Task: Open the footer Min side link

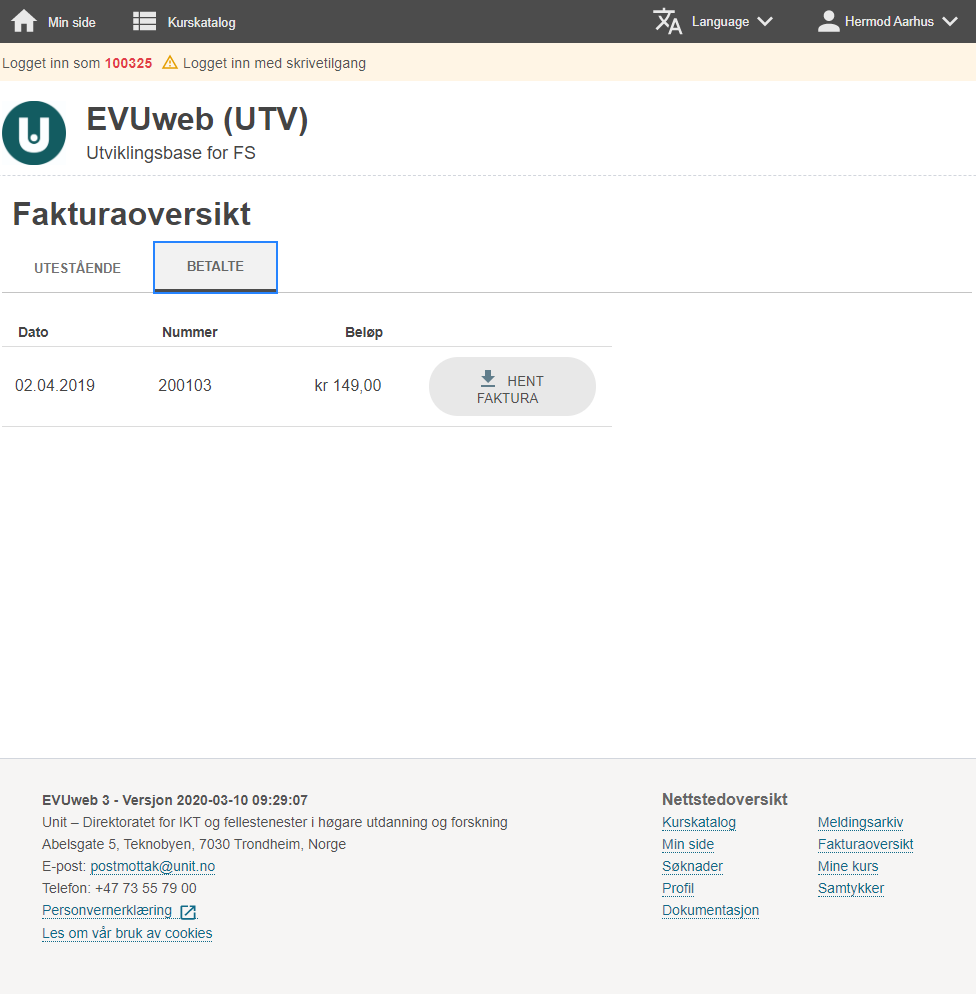Action: (x=688, y=844)
